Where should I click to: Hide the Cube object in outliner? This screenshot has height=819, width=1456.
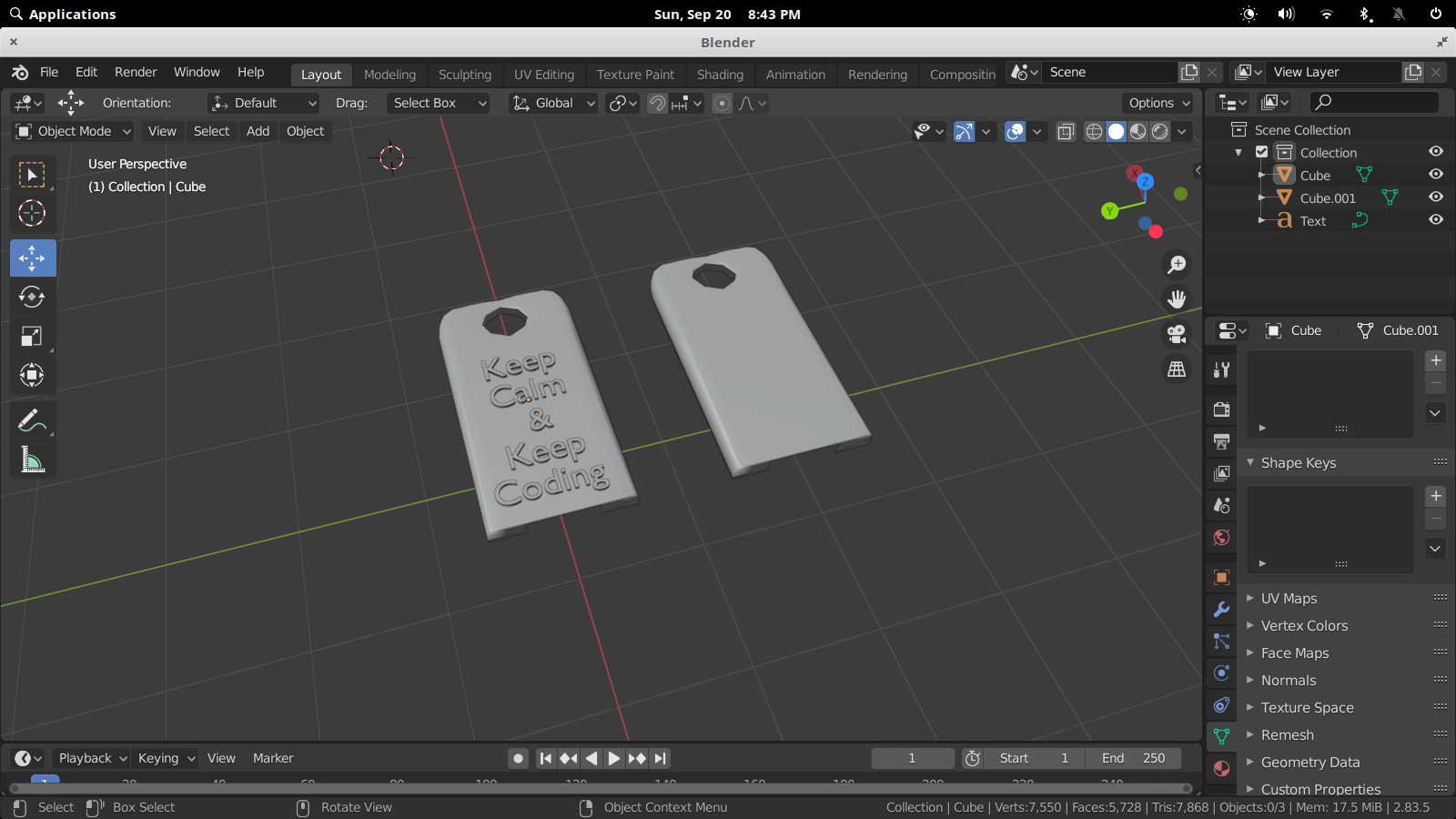1436,174
